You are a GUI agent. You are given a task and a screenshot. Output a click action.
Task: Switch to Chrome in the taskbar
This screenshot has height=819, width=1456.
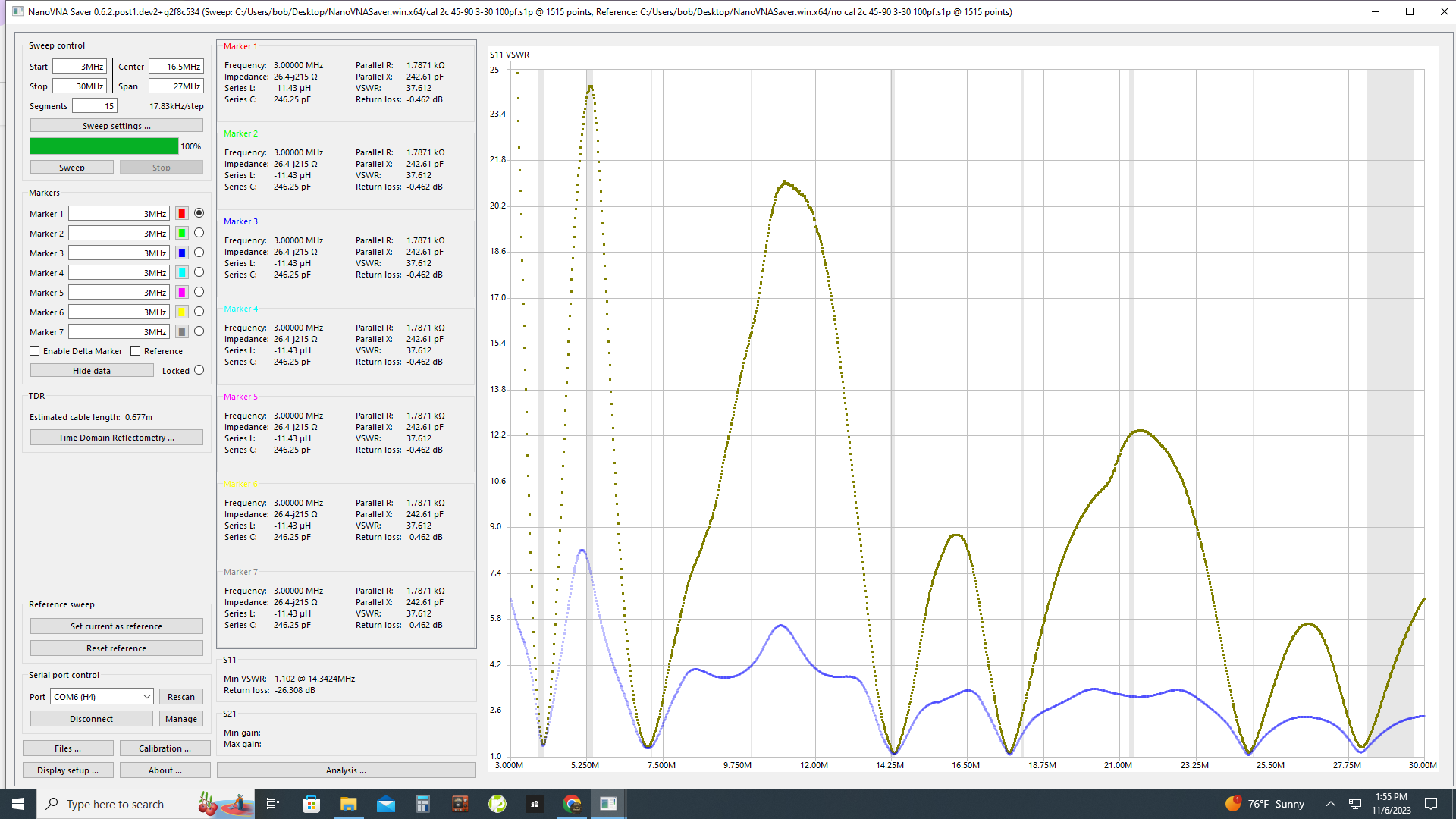click(x=572, y=804)
